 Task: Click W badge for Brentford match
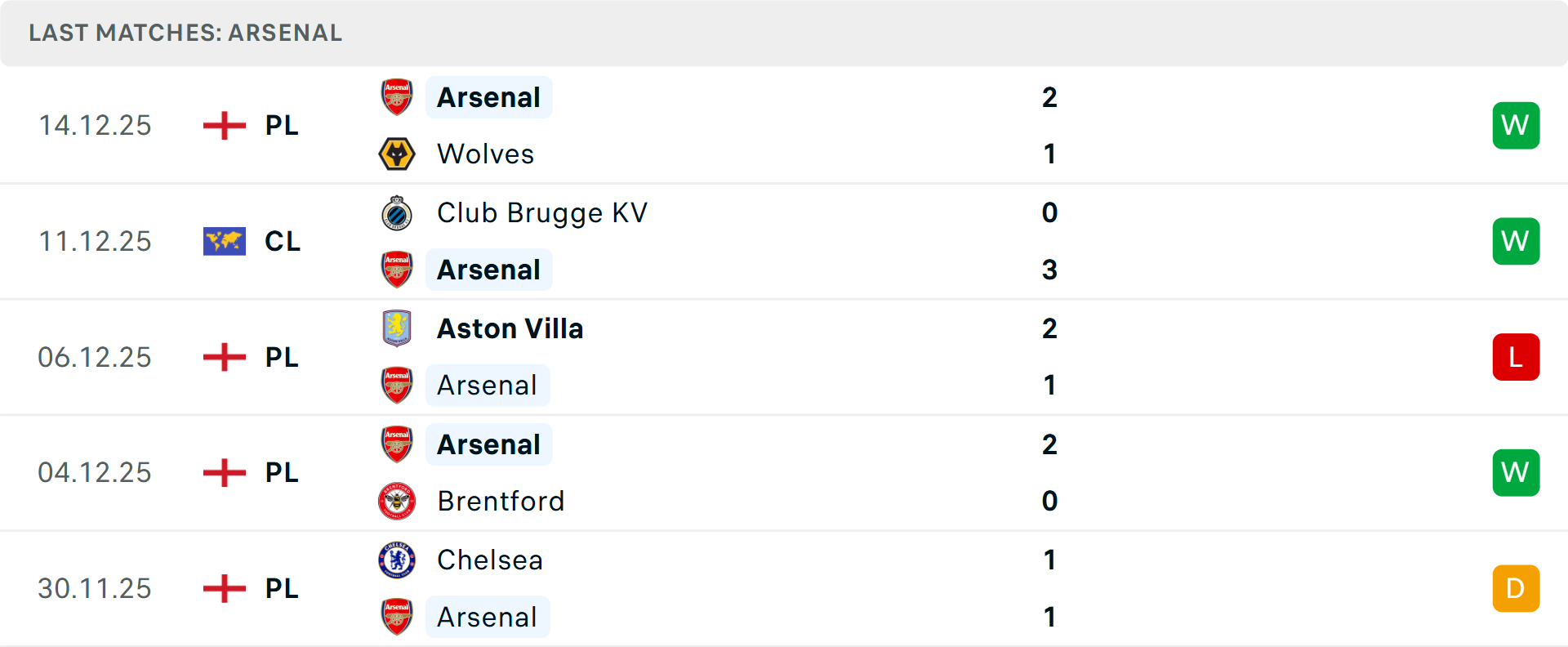1516,472
